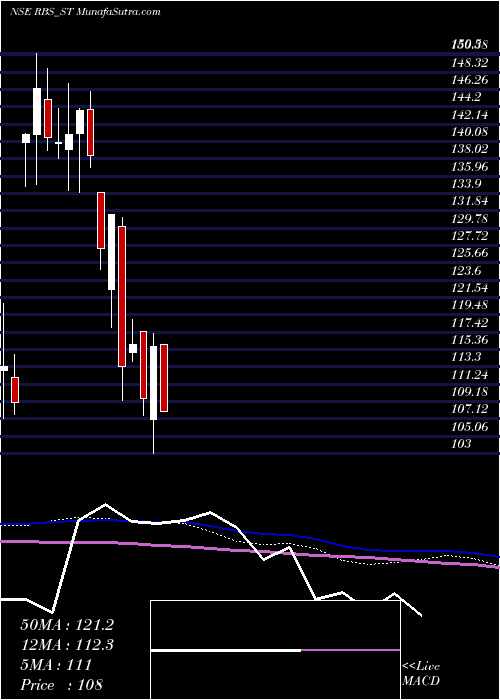Select the 115.36 price axis label
Viewport: 500px width, 700px height.
(x=469, y=340)
